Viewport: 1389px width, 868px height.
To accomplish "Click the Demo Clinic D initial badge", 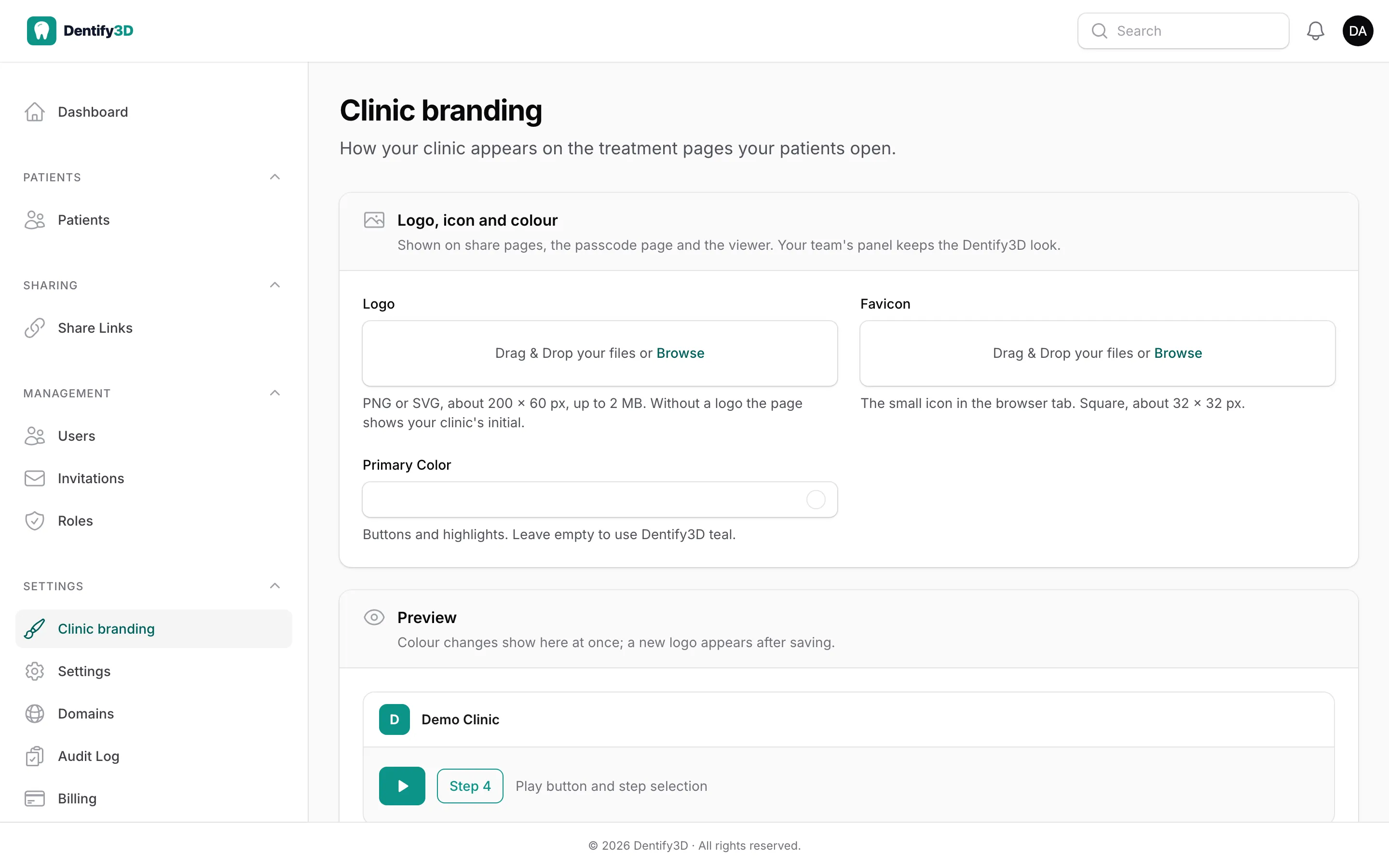I will pos(395,719).
